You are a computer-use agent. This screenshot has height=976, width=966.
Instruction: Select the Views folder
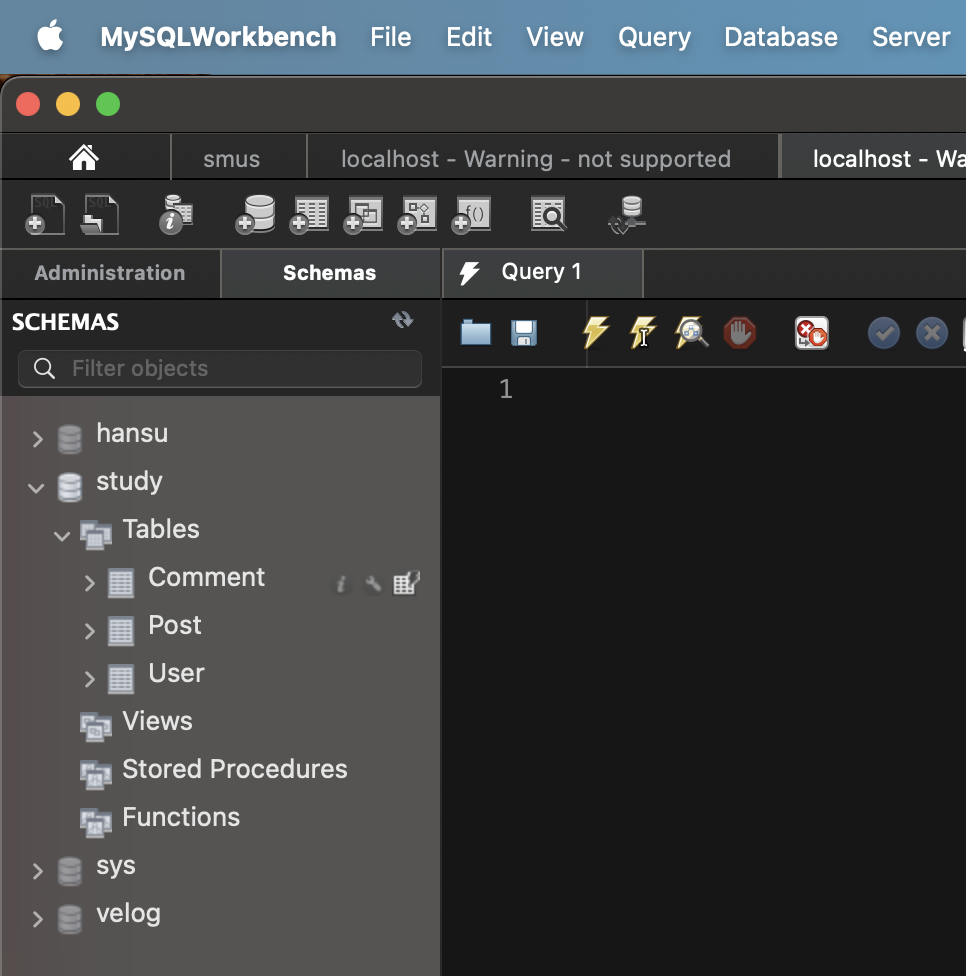pos(157,721)
